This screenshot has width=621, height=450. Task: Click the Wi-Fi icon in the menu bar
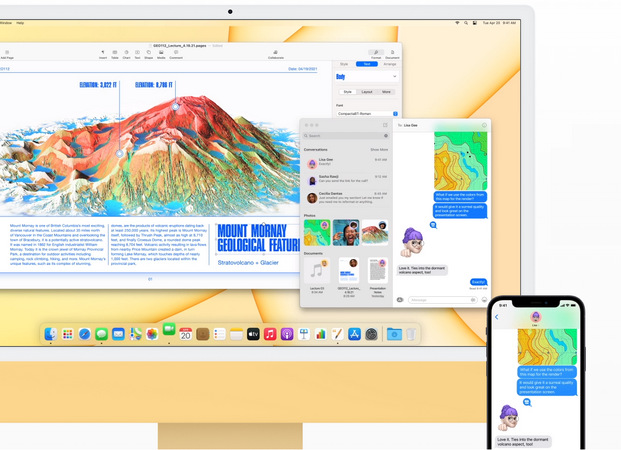[457, 23]
